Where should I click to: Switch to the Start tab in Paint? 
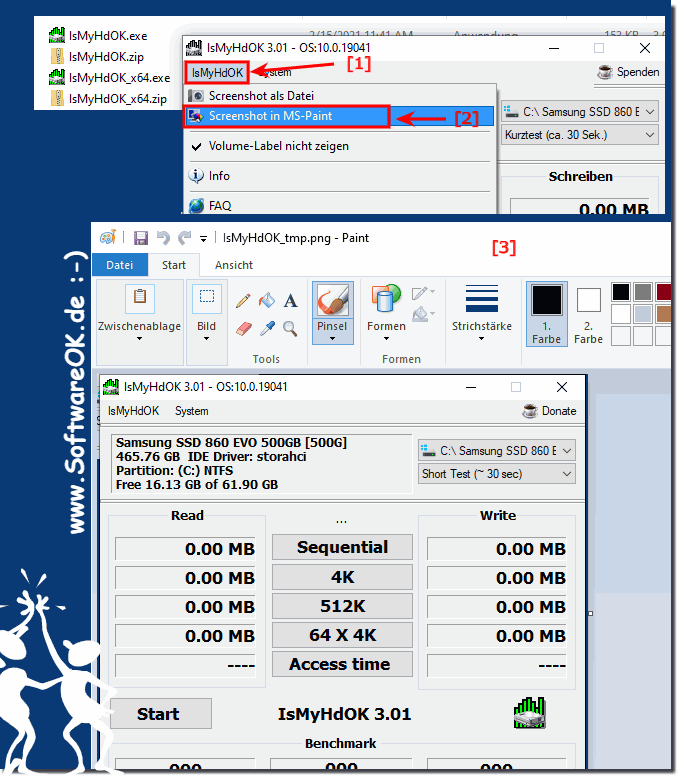click(x=174, y=265)
